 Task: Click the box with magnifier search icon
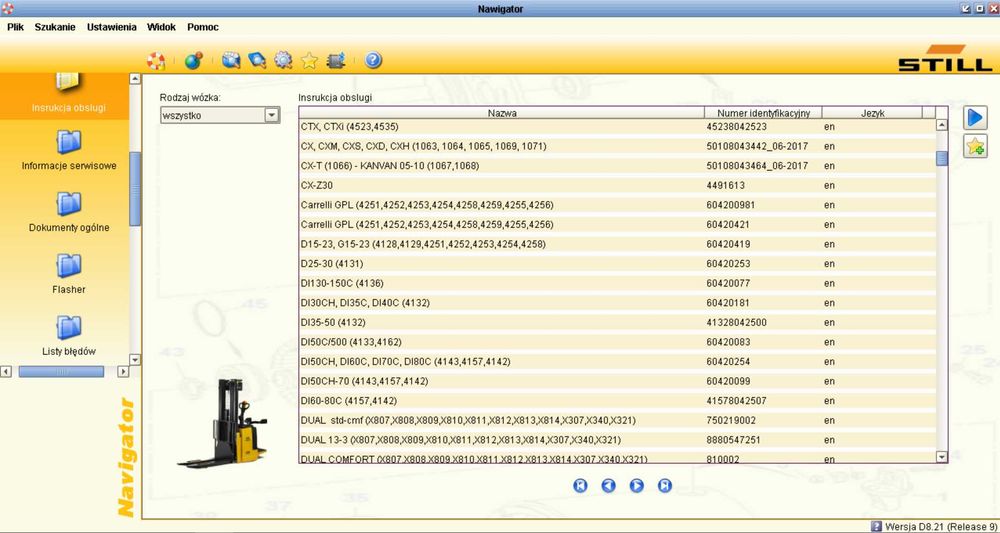[x=231, y=61]
